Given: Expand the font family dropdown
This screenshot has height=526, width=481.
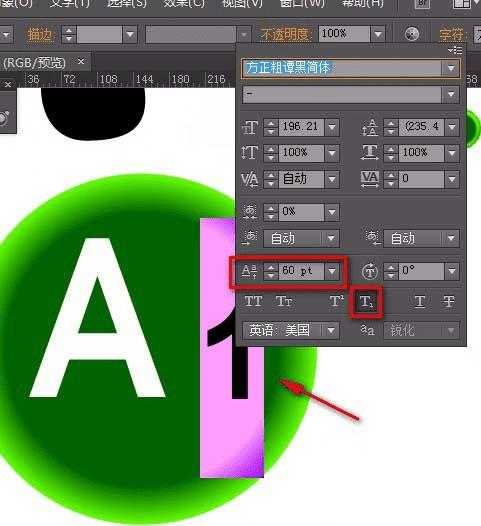Looking at the screenshot, I should 450,68.
